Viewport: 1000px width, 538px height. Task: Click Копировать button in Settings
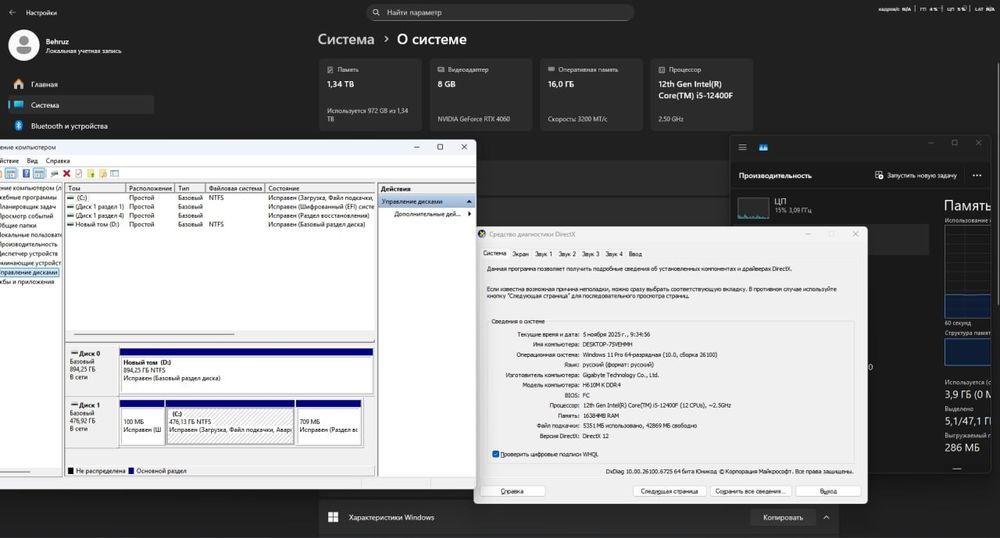tap(783, 517)
